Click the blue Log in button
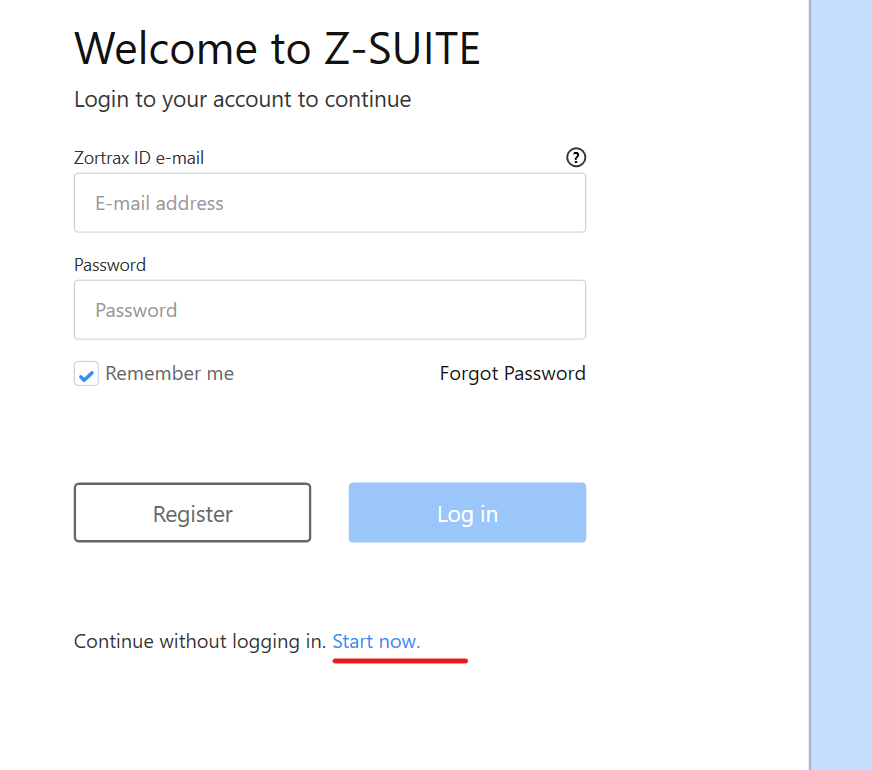The width and height of the screenshot is (872, 770). point(467,513)
